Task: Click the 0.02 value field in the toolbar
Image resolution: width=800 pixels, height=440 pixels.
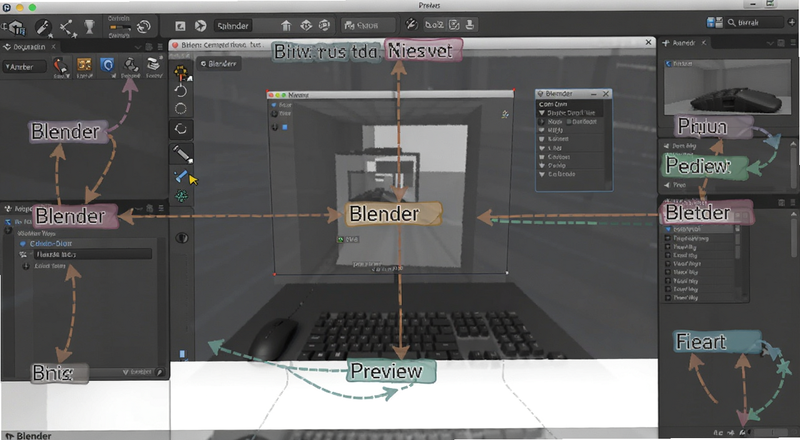Action: pyautogui.click(x=434, y=25)
